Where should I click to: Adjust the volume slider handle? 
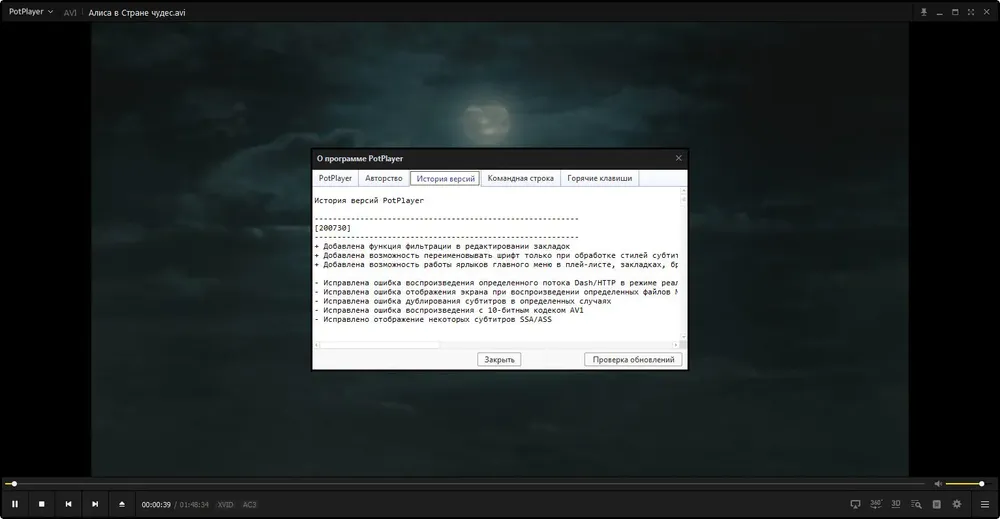point(982,484)
